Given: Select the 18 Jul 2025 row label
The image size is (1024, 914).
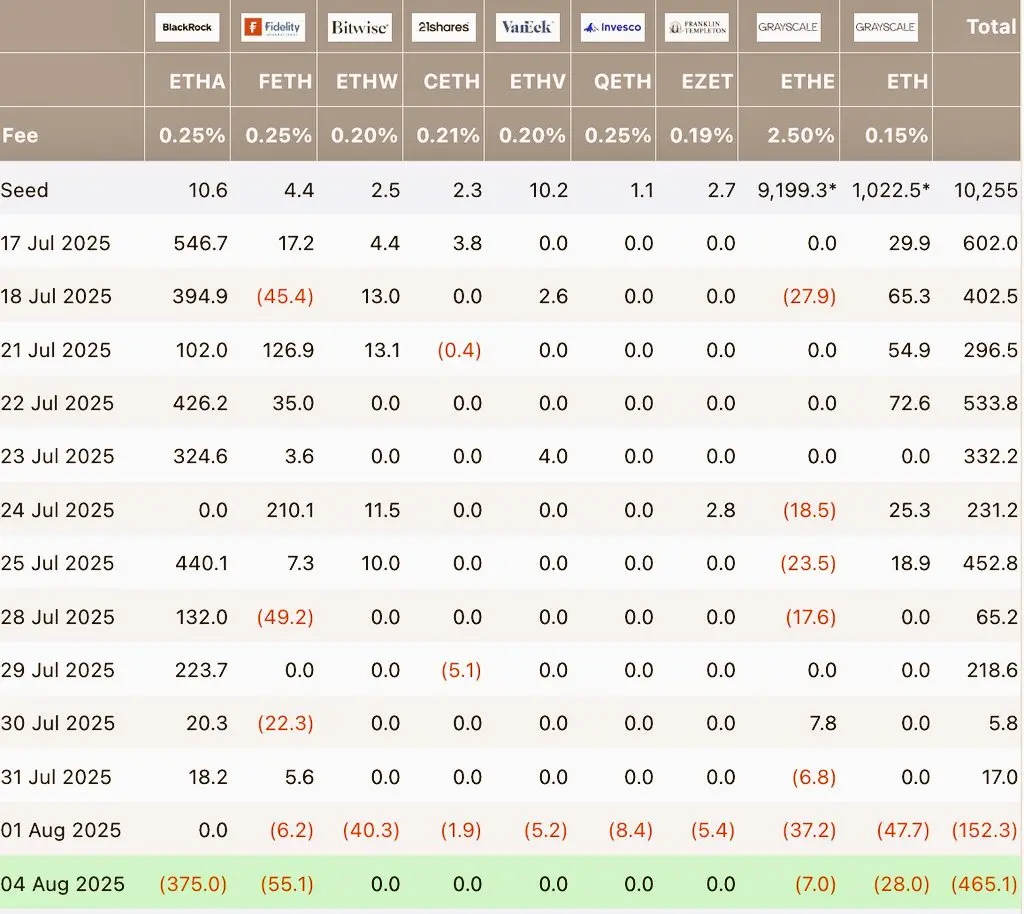Looking at the screenshot, I should [56, 296].
